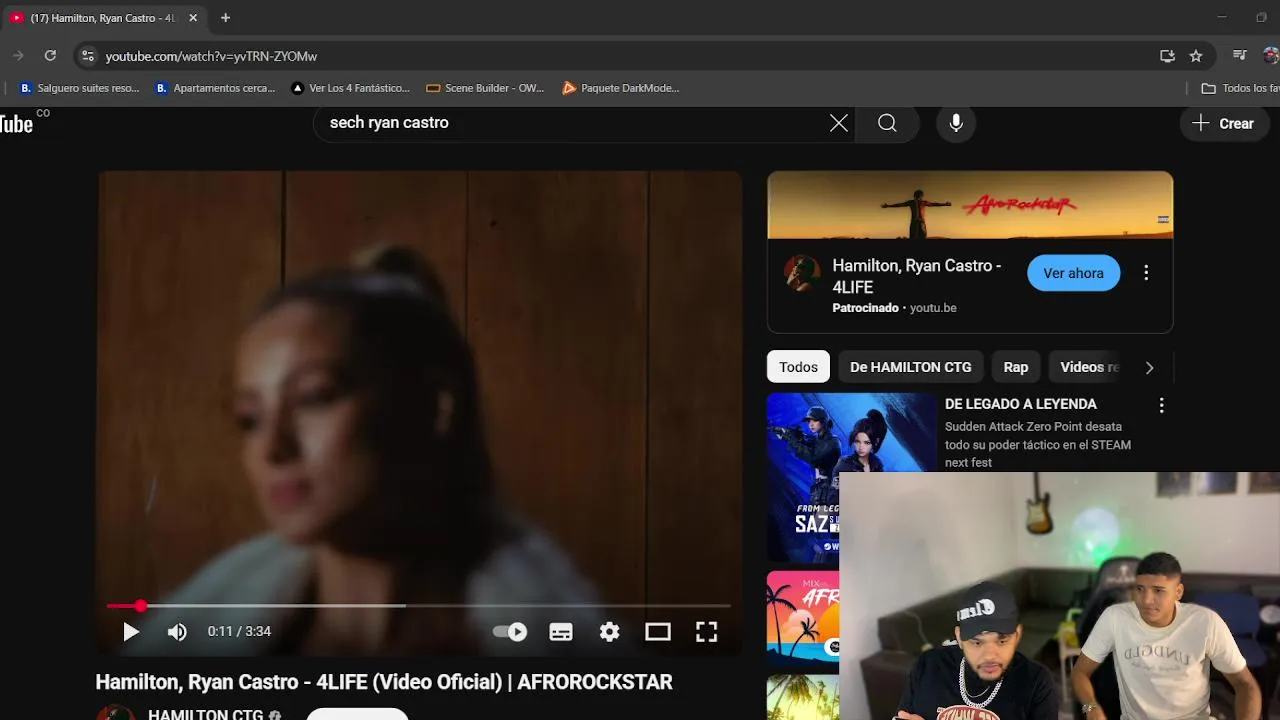Viewport: 1280px width, 720px height.
Task: Click the ad title Hamilton, Ryan Castro - 4LIFE
Action: (917, 276)
